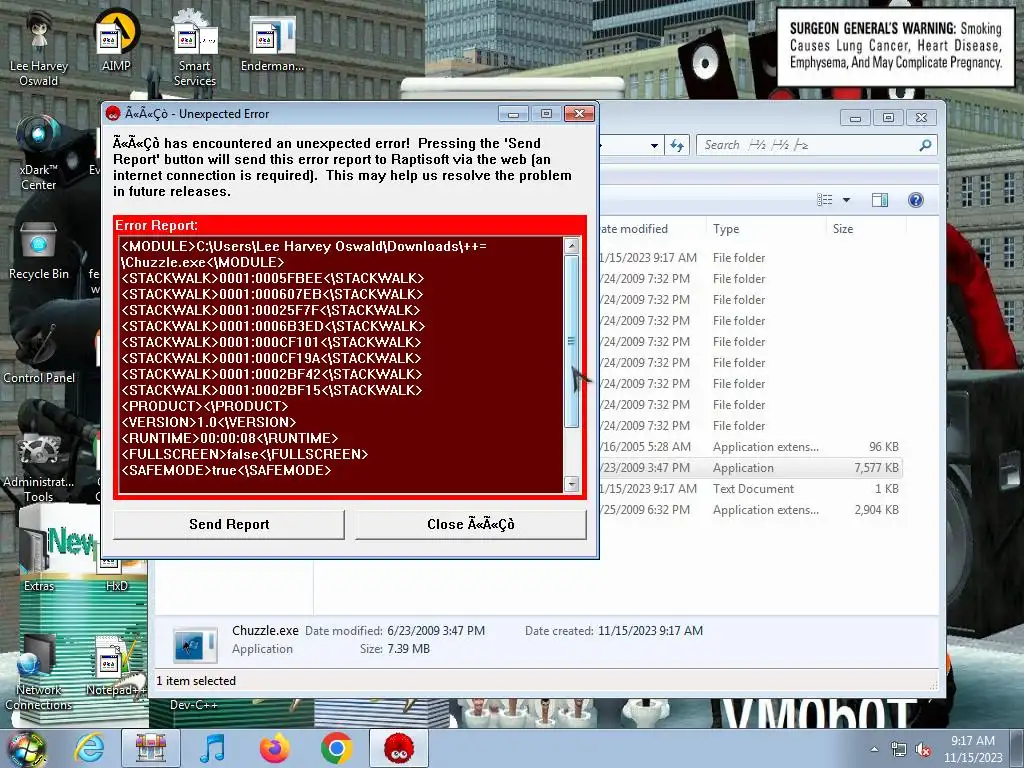This screenshot has width=1024, height=768.
Task: Launch Internet Explorer from the taskbar
Action: [x=89, y=748]
